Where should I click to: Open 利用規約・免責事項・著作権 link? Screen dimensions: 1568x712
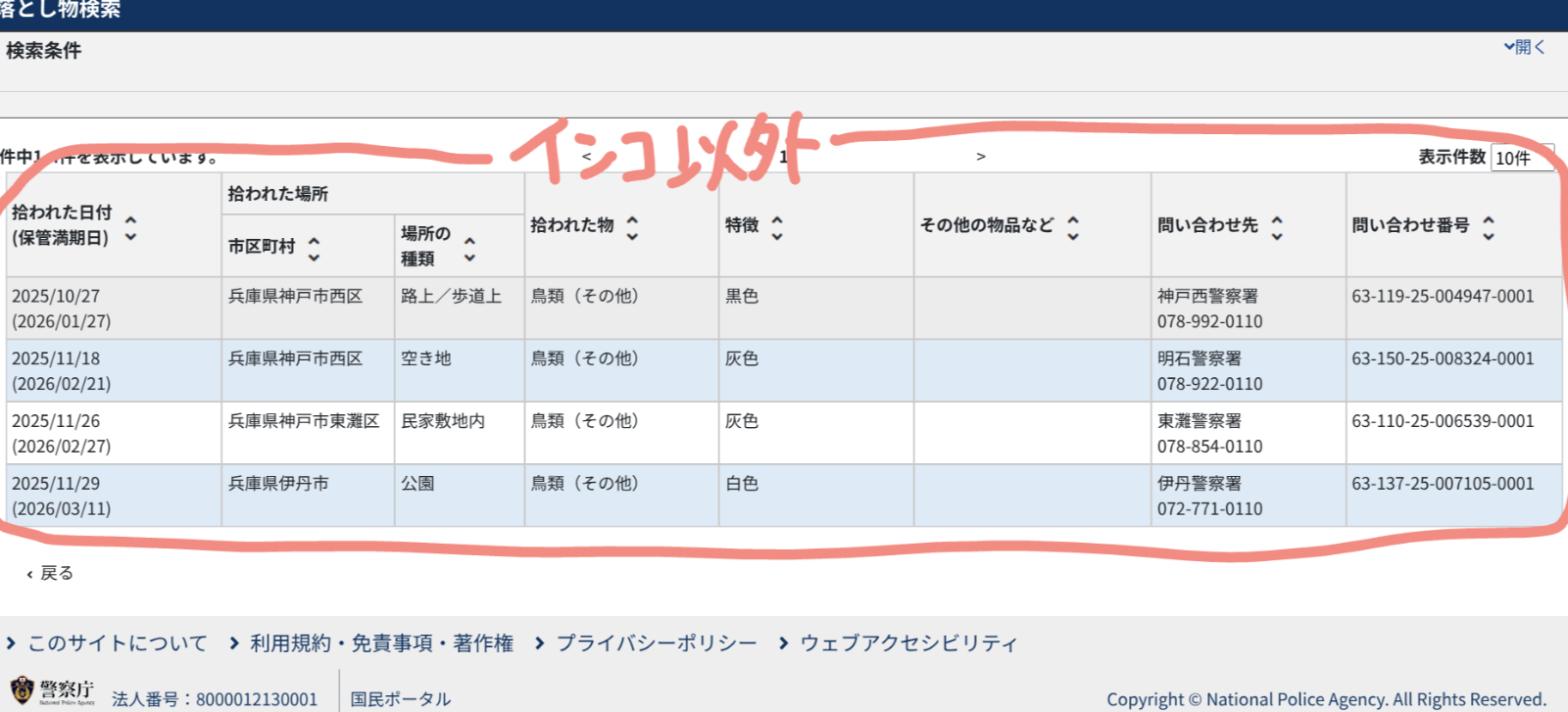tap(380, 643)
